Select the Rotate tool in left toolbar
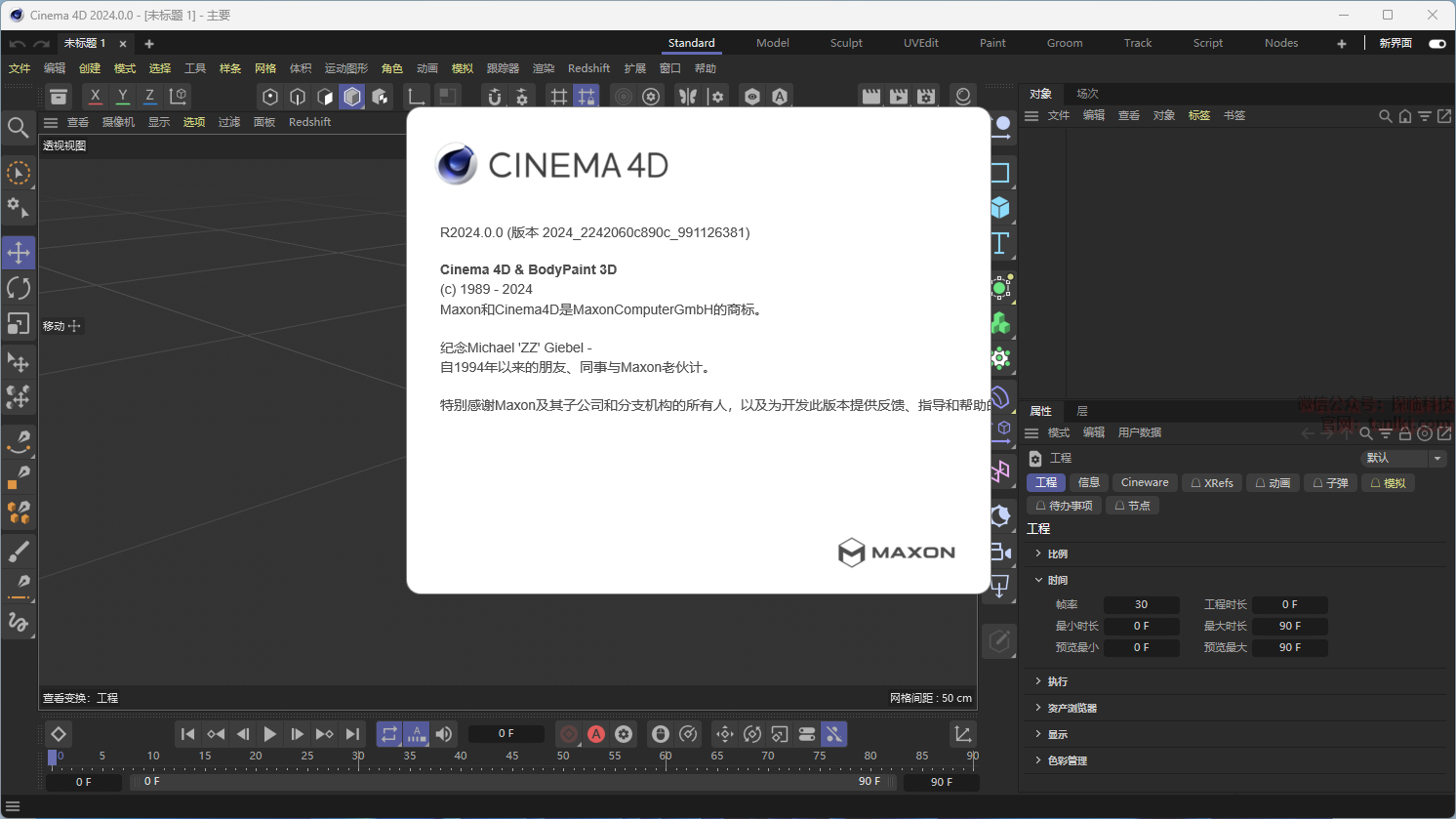Viewport: 1456px width, 819px height. click(19, 288)
